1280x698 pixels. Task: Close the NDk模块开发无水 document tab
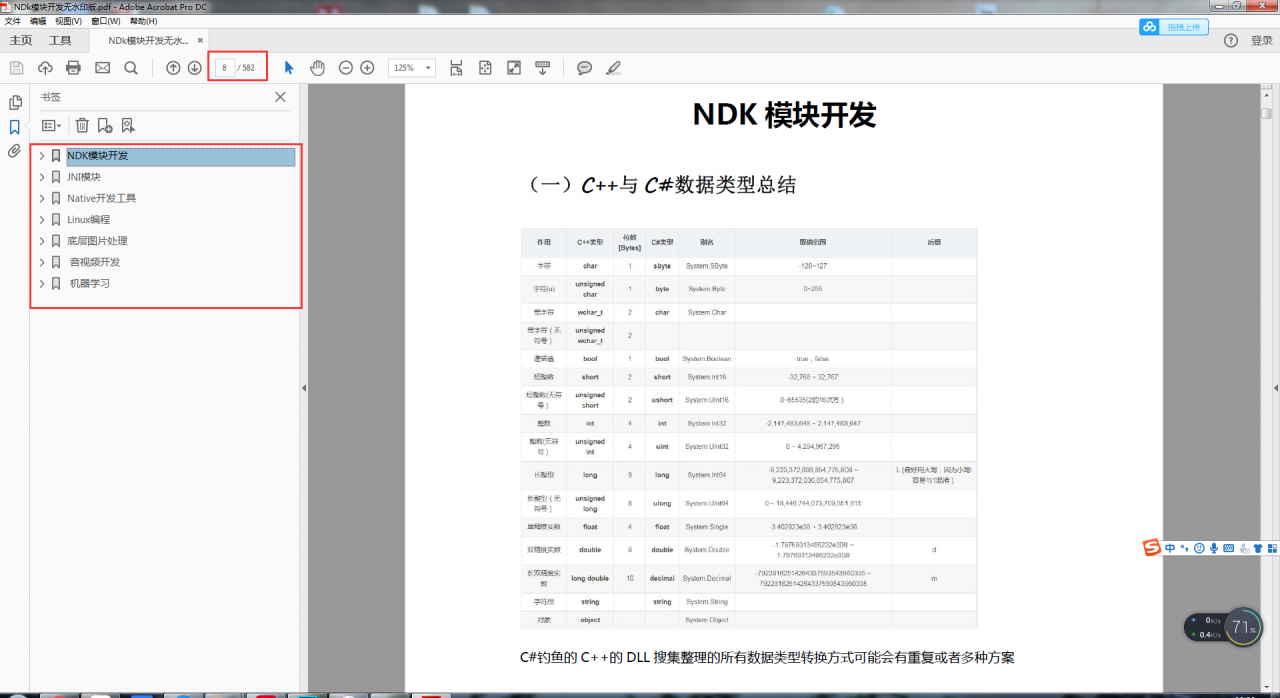click(201, 41)
